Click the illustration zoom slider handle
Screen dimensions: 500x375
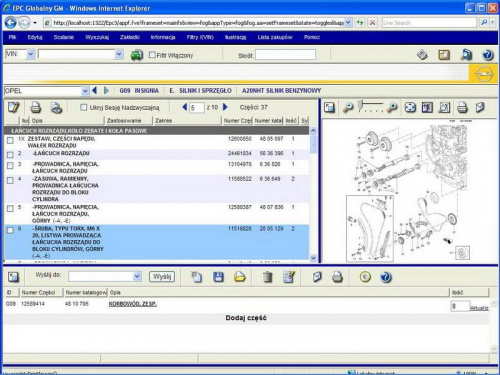pyautogui.click(x=360, y=105)
